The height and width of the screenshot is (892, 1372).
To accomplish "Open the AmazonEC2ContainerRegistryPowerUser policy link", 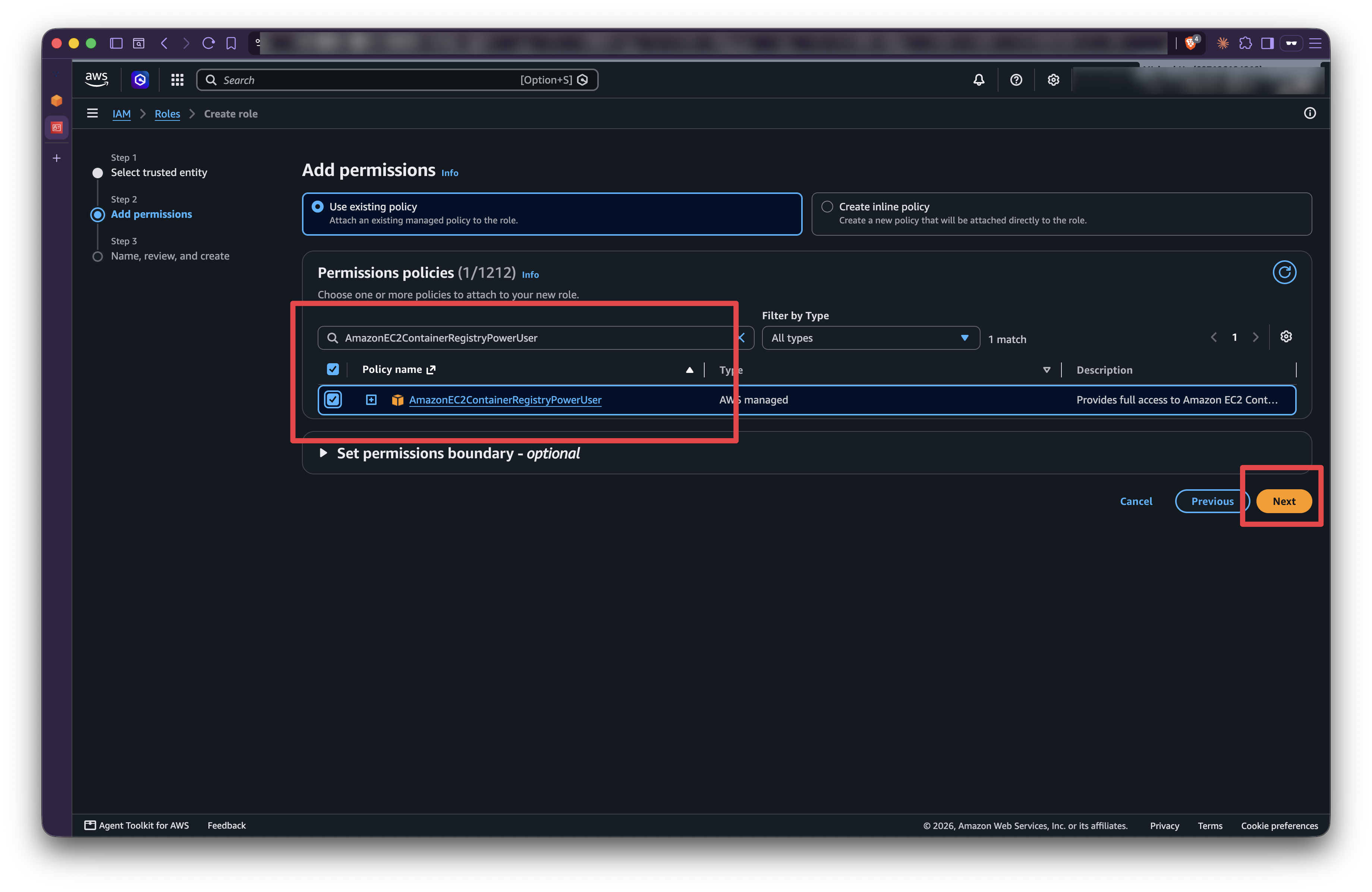I will [505, 400].
